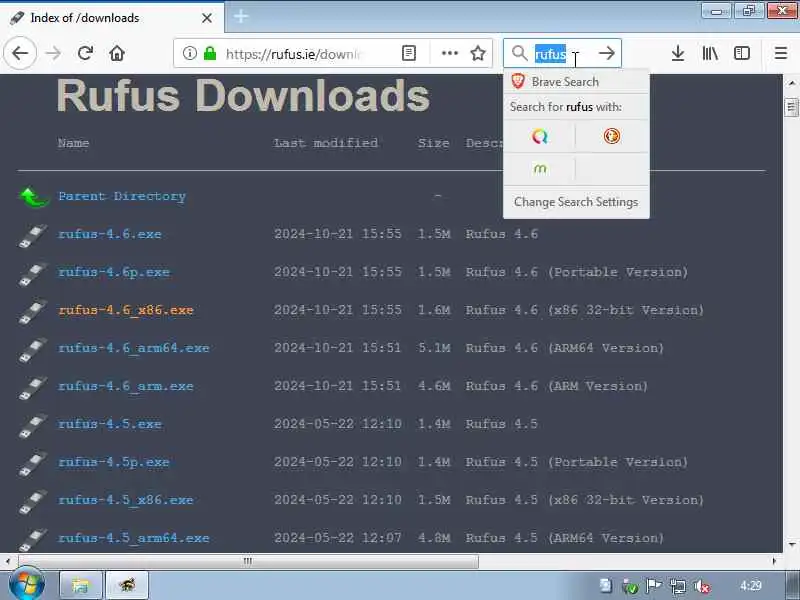The width and height of the screenshot is (800, 600).
Task: Sort listing by Last modified column
Action: click(x=326, y=143)
